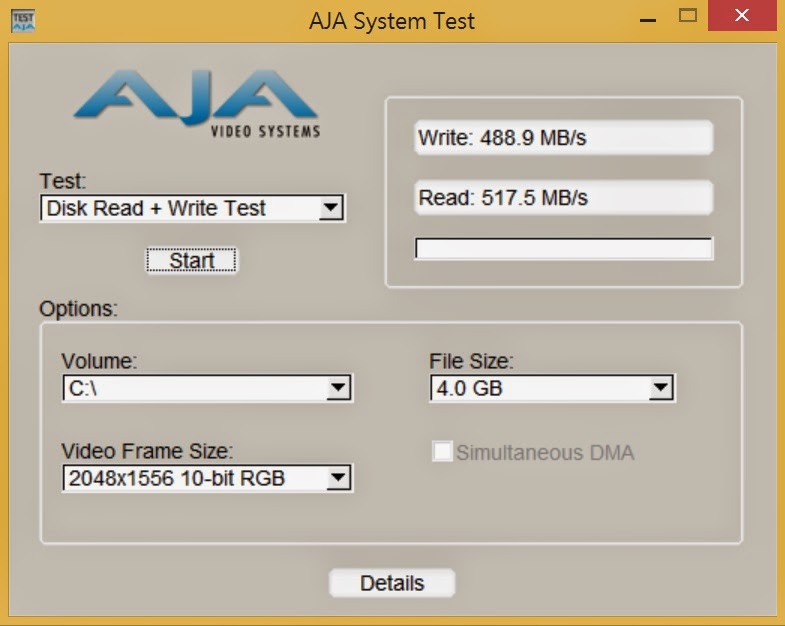This screenshot has height=626, width=785.
Task: Open the Details button
Action: coord(392,583)
